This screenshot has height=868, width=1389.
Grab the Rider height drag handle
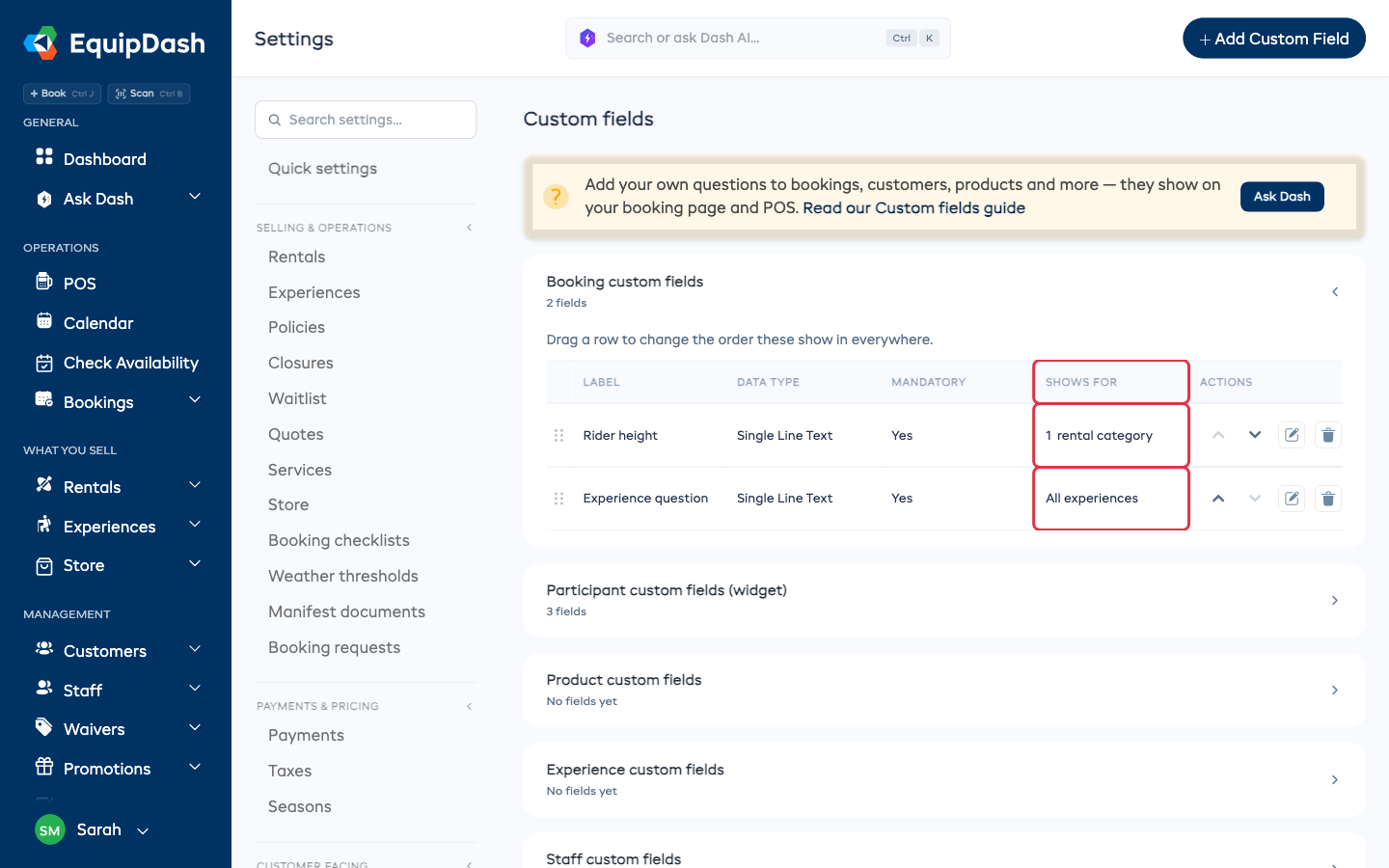558,435
